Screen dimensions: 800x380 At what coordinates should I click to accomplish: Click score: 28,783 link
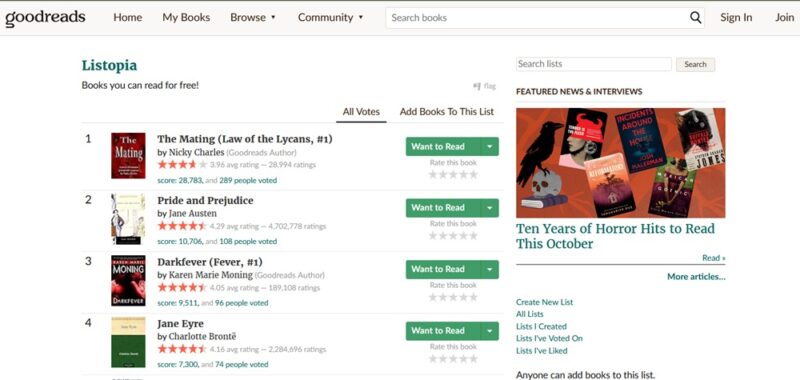click(x=180, y=180)
